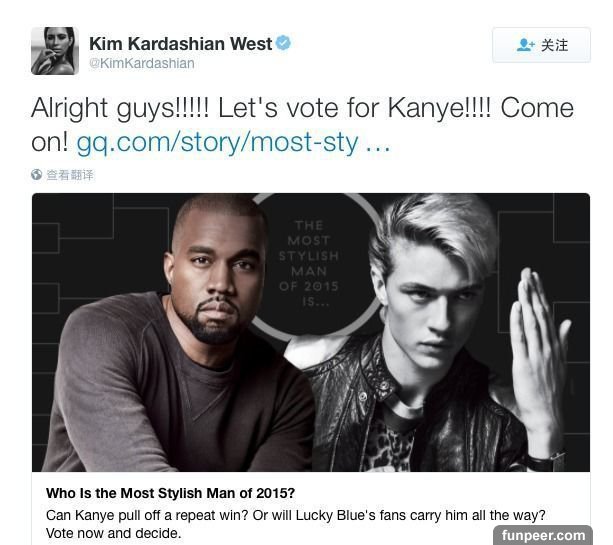Open the gq.com/story/most-sty link
Viewport: 613px width, 545px height.
click(x=217, y=142)
